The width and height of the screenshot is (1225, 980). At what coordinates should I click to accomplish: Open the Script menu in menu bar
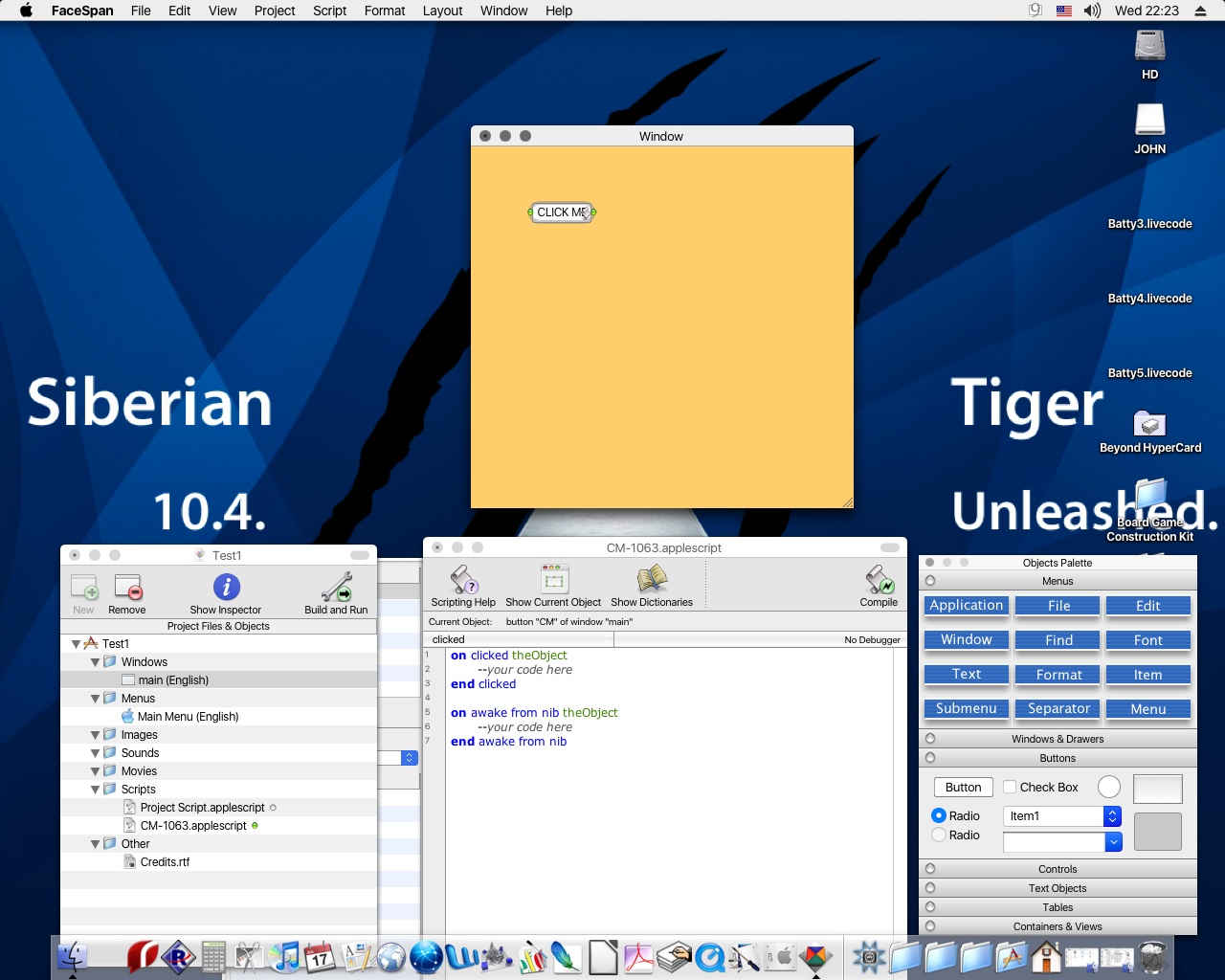329,11
